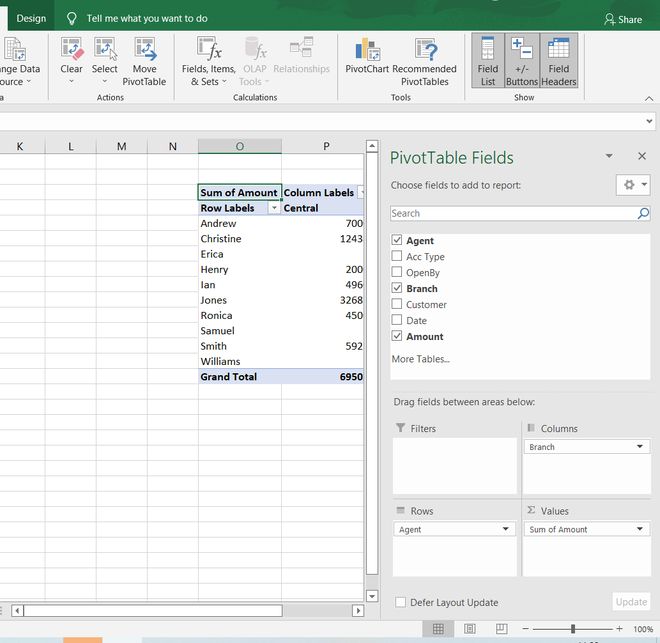Toggle Field Headers display
The height and width of the screenshot is (643, 660).
[x=558, y=61]
